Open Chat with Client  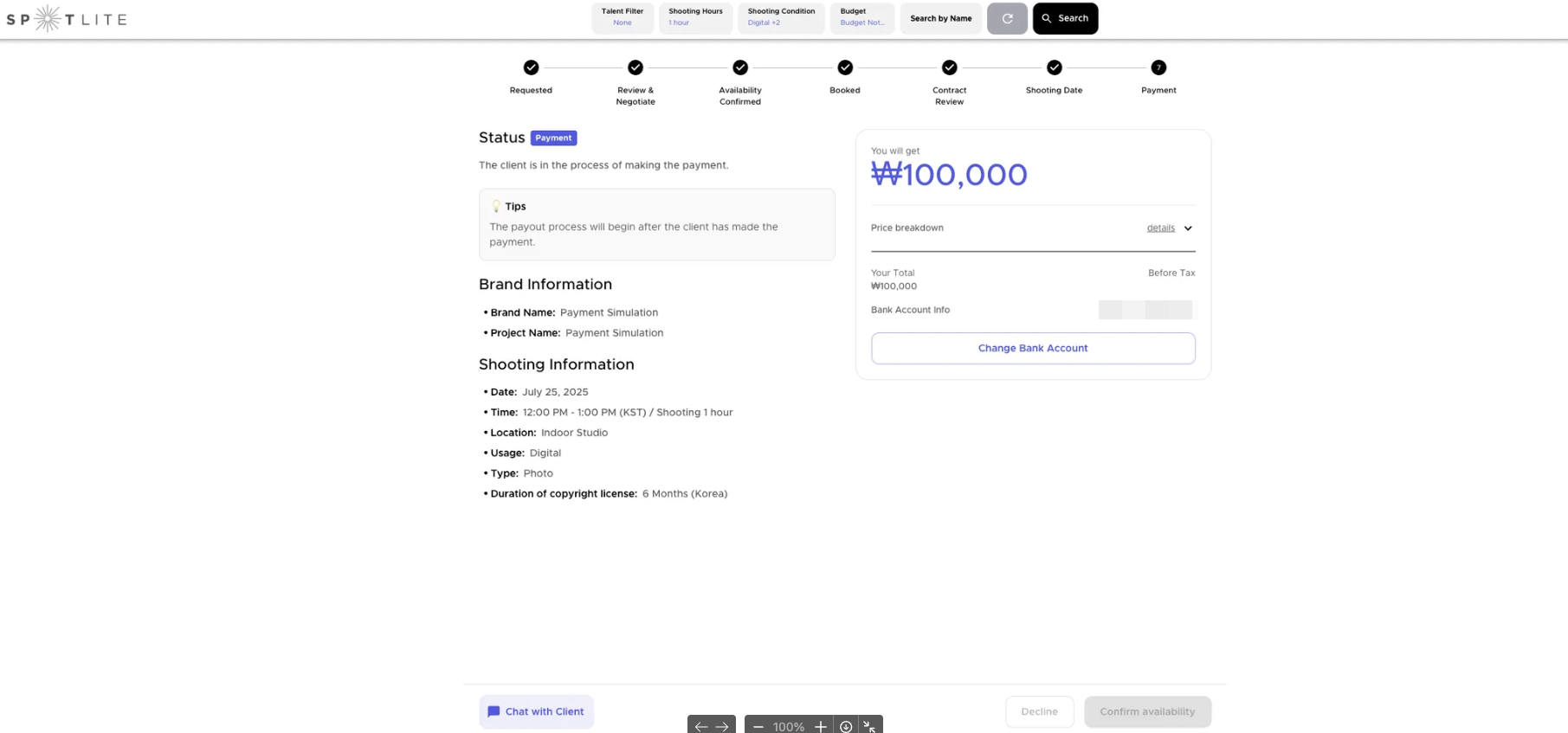[x=536, y=711]
